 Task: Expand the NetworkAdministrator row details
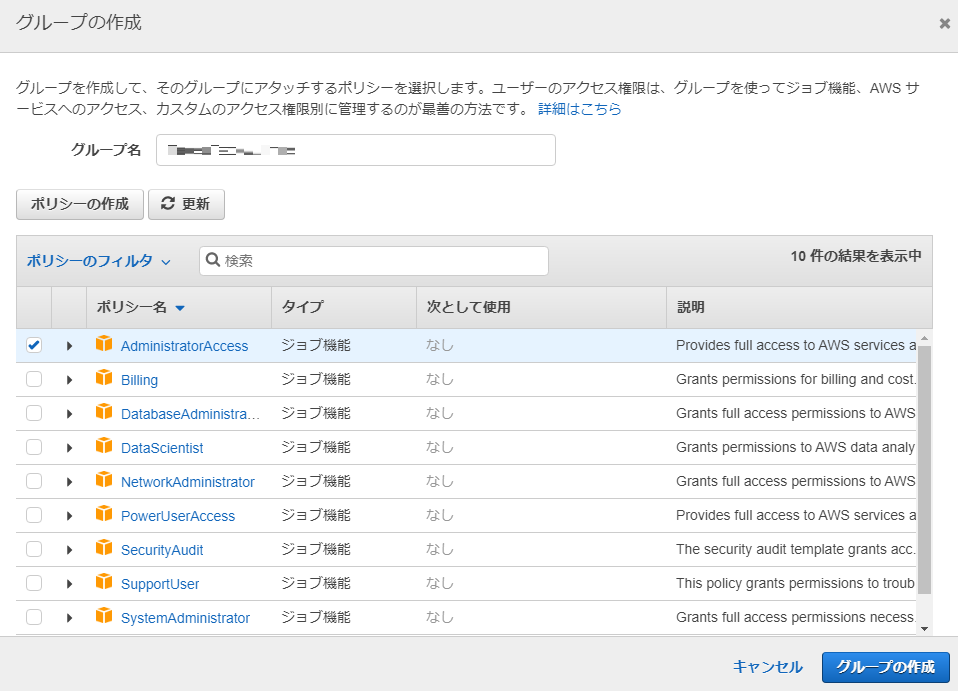coord(69,482)
